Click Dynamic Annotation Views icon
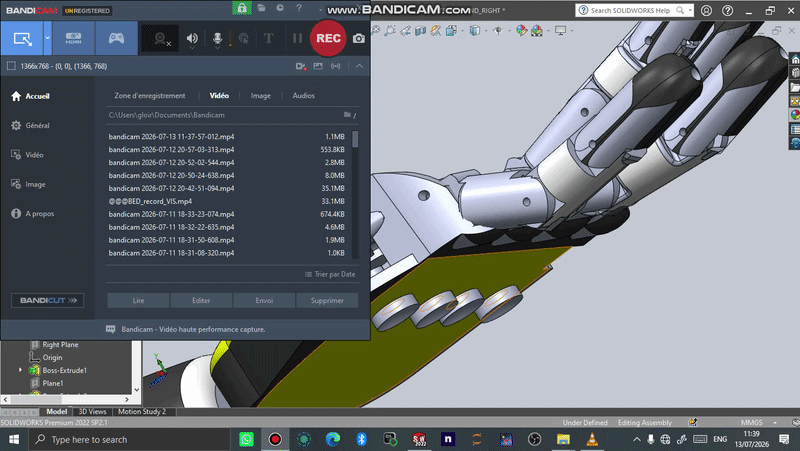800x451 pixels. click(436, 31)
